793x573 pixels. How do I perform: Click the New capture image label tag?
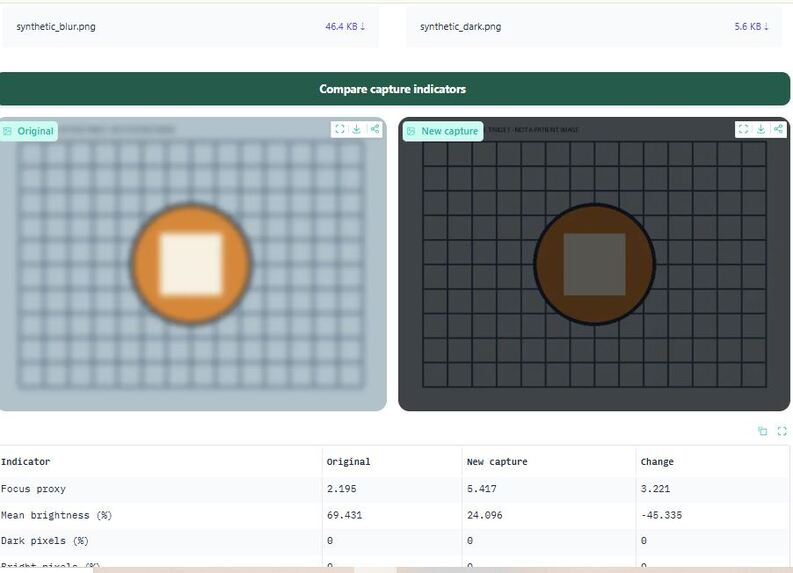click(x=443, y=131)
